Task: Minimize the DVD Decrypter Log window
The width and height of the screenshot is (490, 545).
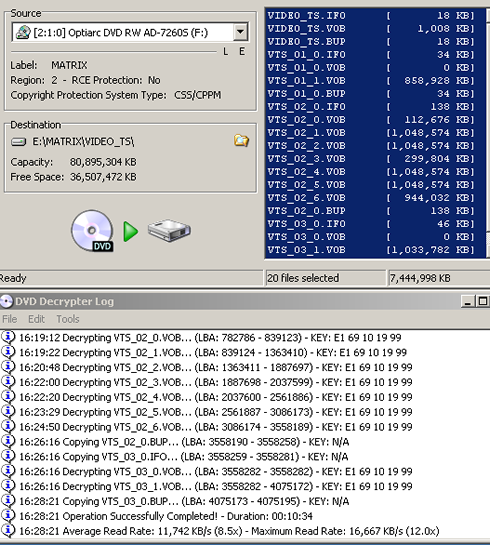Action: (x=468, y=301)
